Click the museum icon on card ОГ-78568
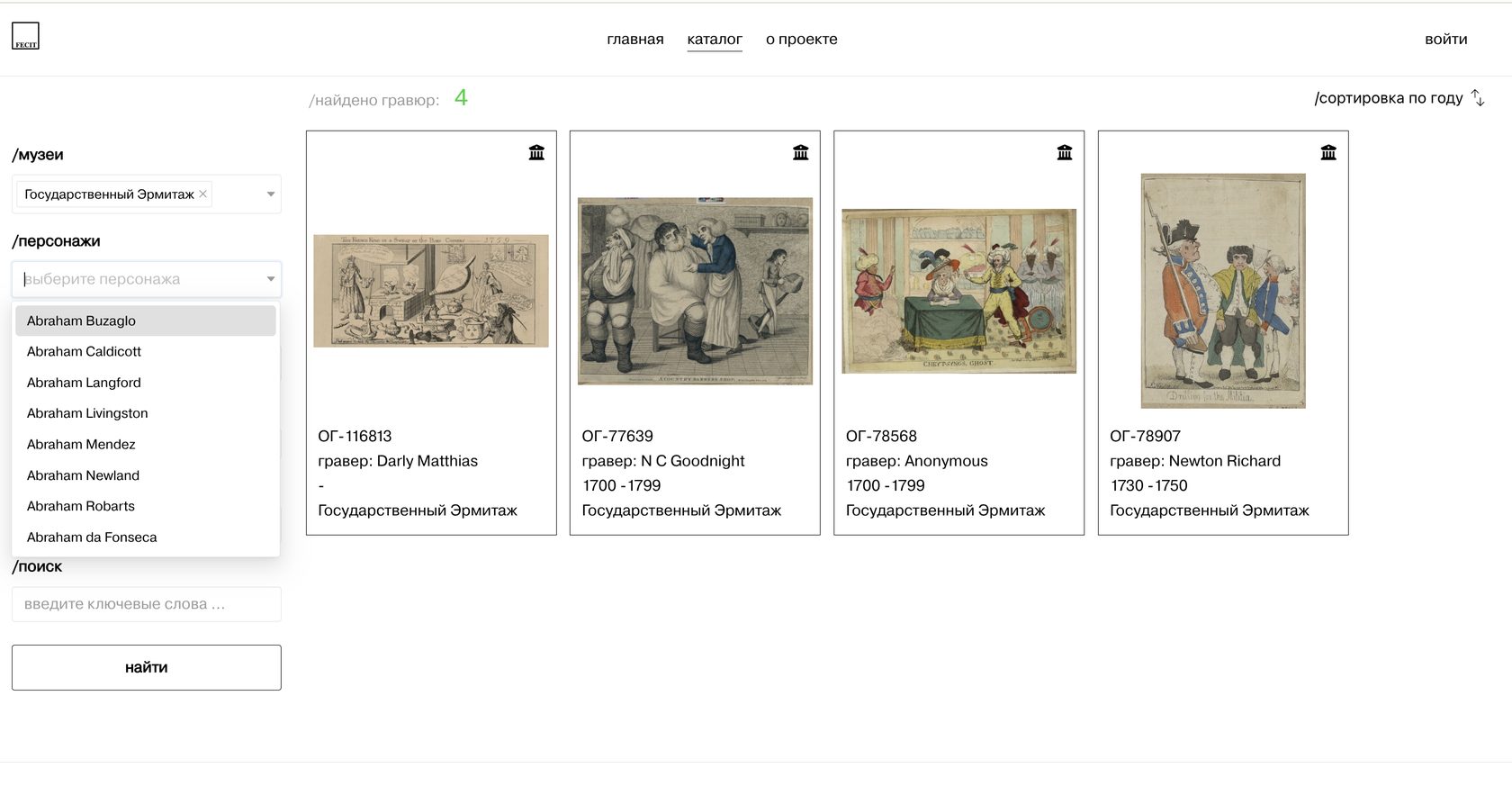 pyautogui.click(x=1065, y=152)
